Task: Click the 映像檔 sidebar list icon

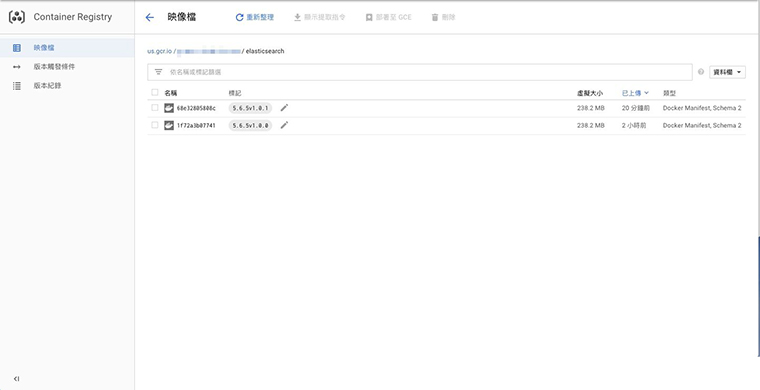Action: (x=16, y=48)
